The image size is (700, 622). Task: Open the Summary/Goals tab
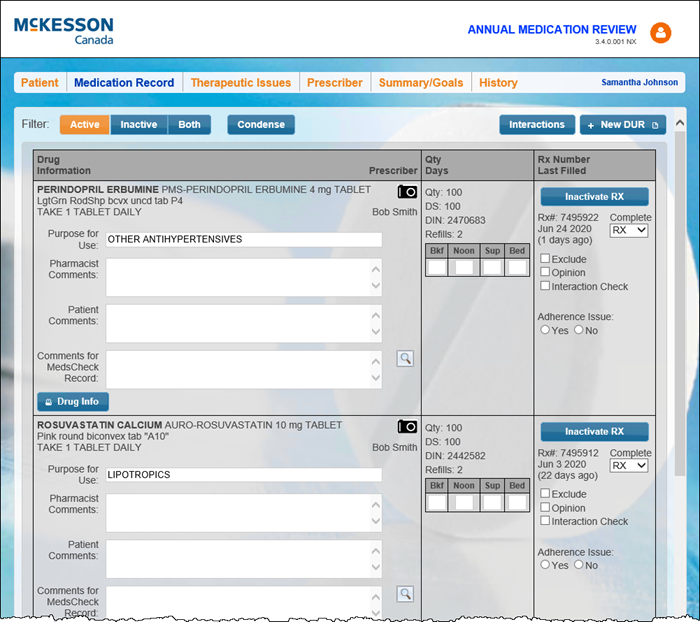420,83
